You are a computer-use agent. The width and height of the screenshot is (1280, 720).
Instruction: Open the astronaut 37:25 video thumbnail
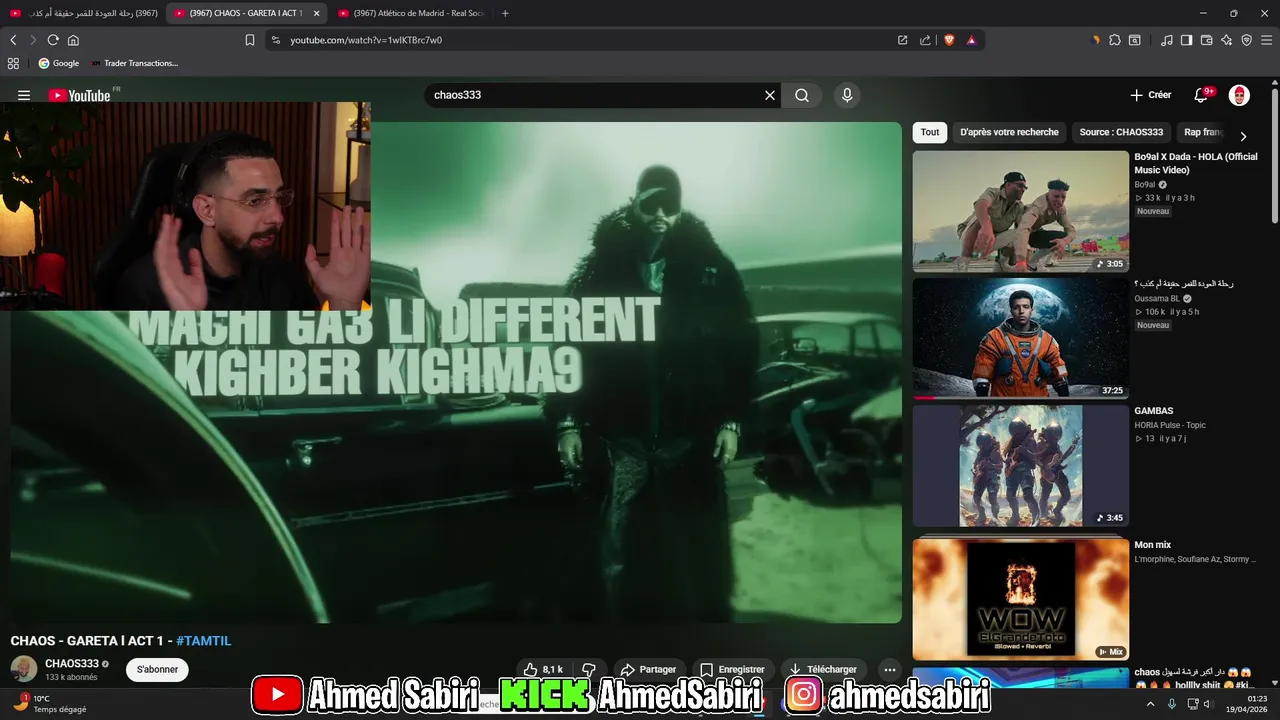tap(1020, 338)
